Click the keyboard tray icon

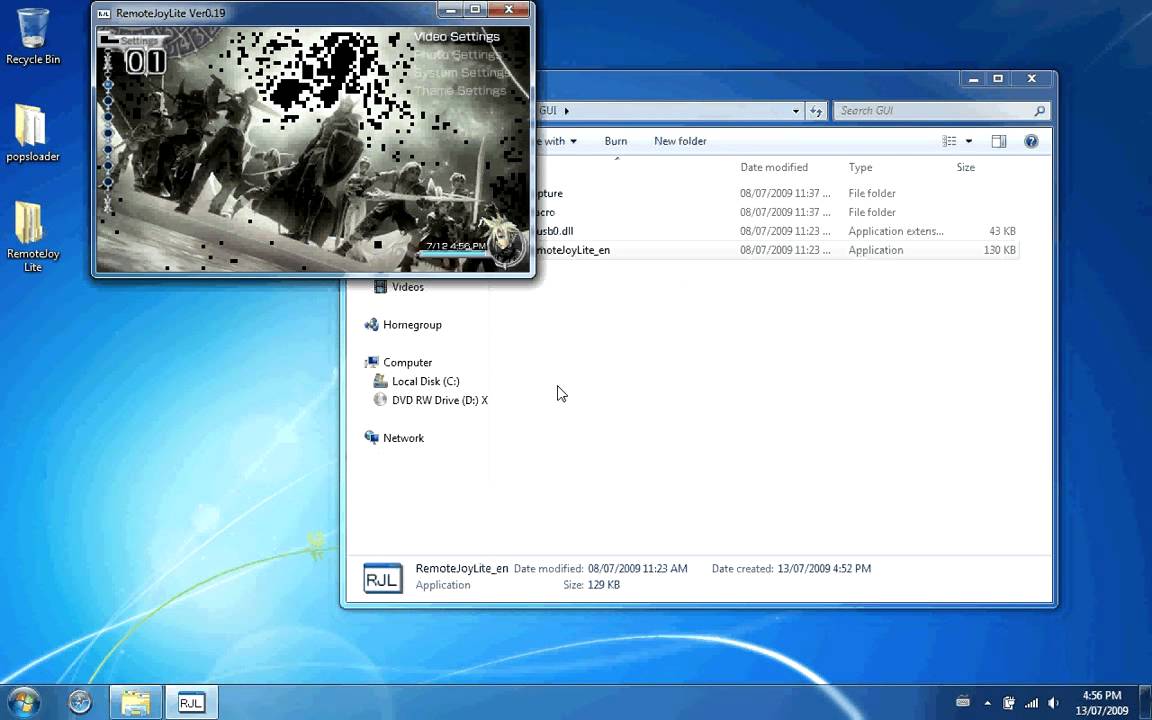[x=963, y=703]
